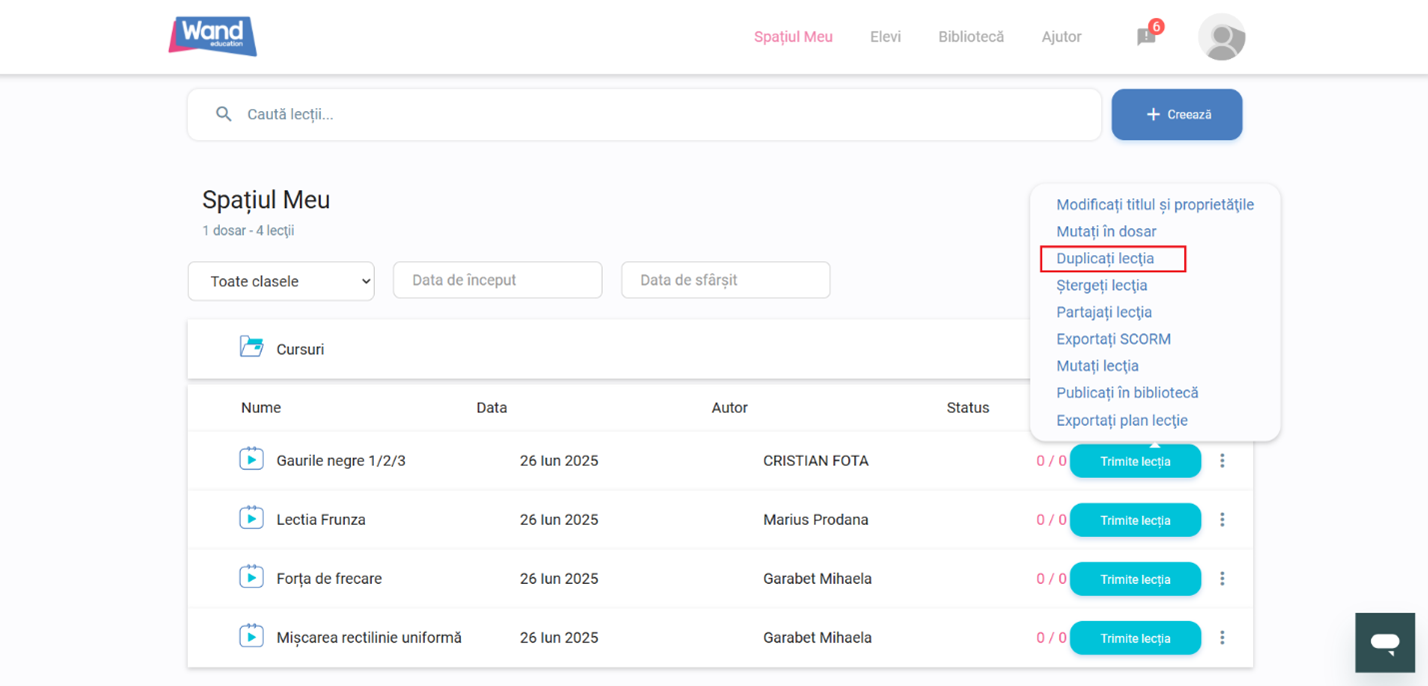Choose Exportați SCORM in the menu
The image size is (1428, 686).
click(x=1113, y=339)
